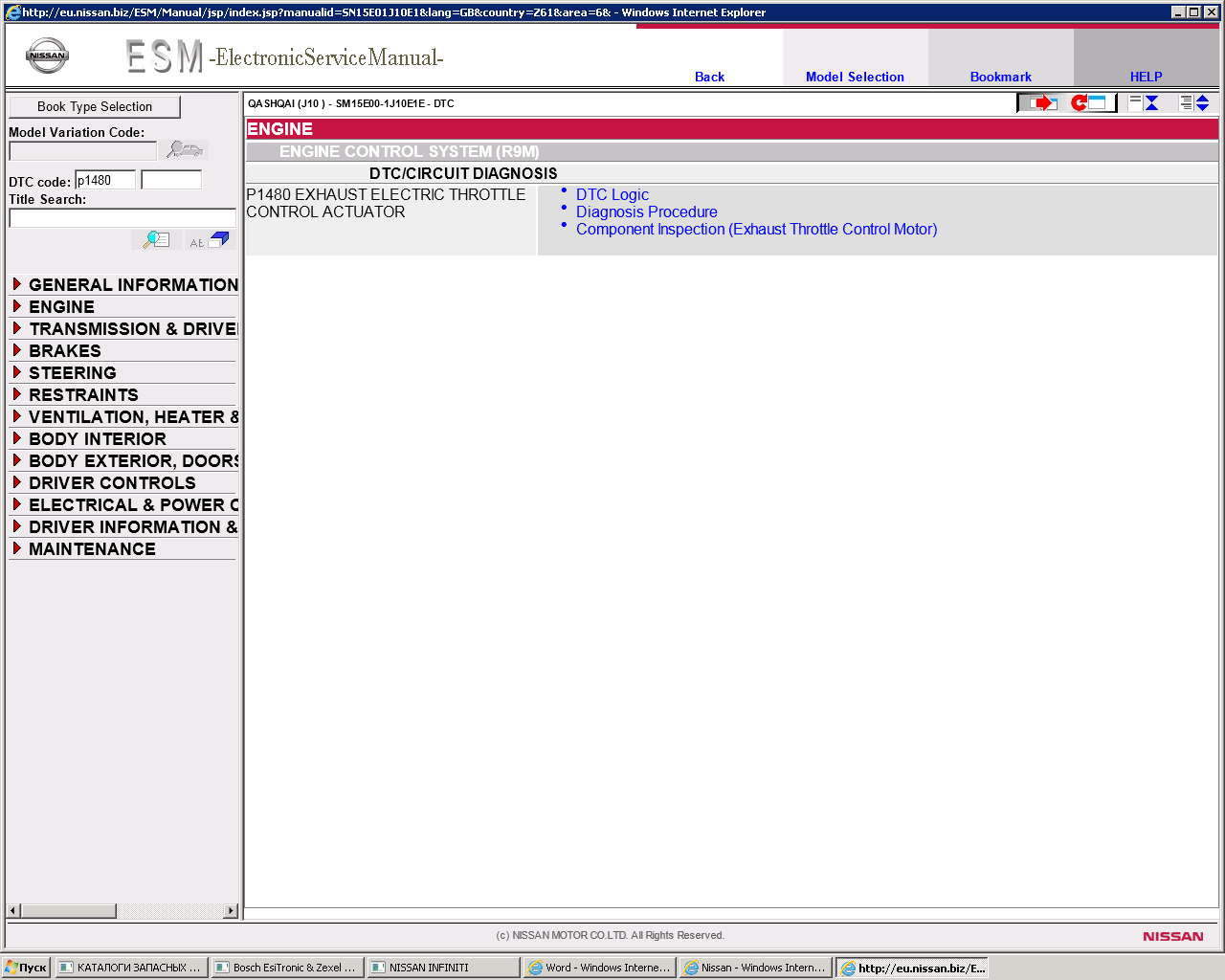The width and height of the screenshot is (1225, 980).
Task: Click the Title Search input field
Action: pos(122,218)
